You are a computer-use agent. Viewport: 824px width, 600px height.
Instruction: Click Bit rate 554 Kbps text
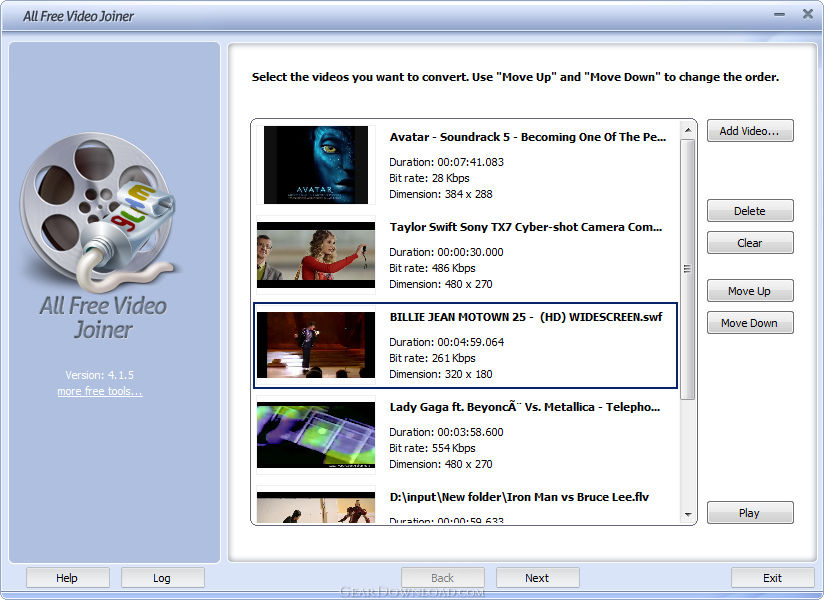pyautogui.click(x=432, y=448)
